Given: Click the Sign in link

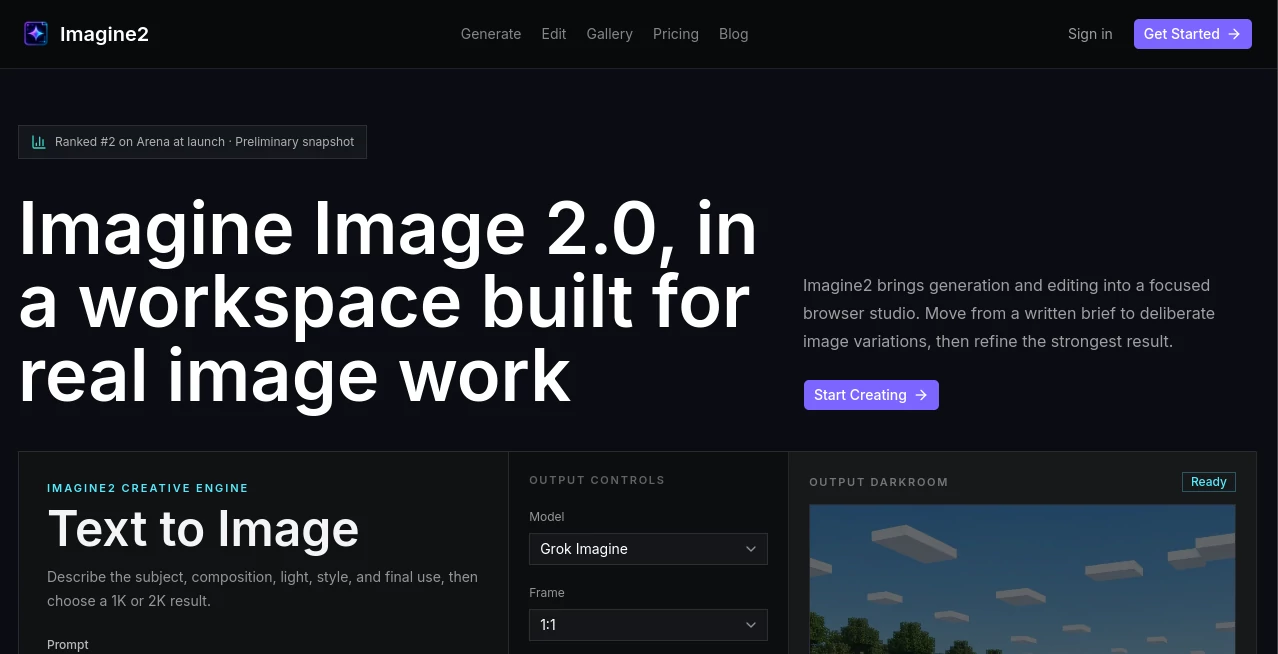Looking at the screenshot, I should coord(1090,34).
